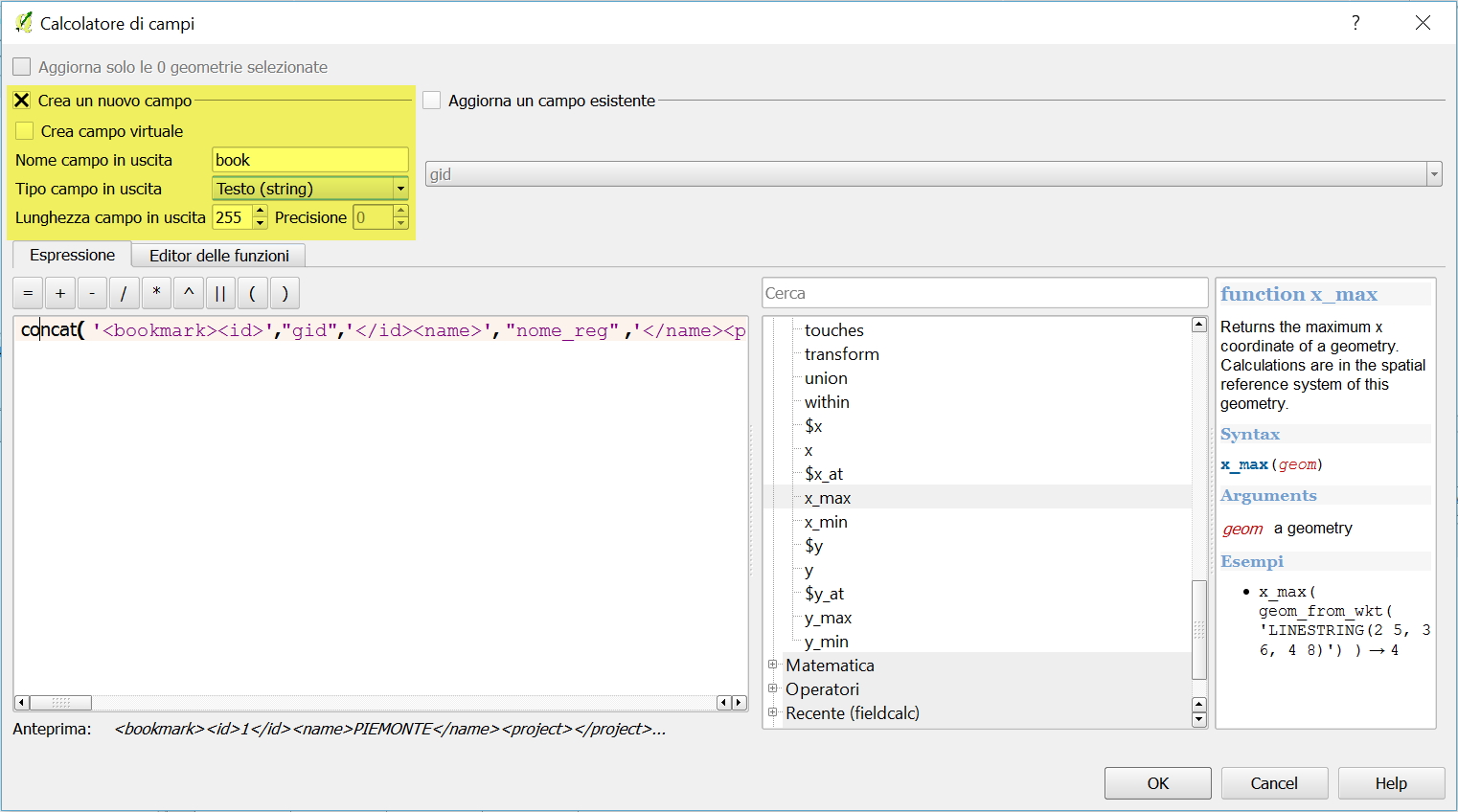Viewport: 1458px width, 812px height.
Task: Enable Crea campo virtuale checkbox
Action: point(25,131)
